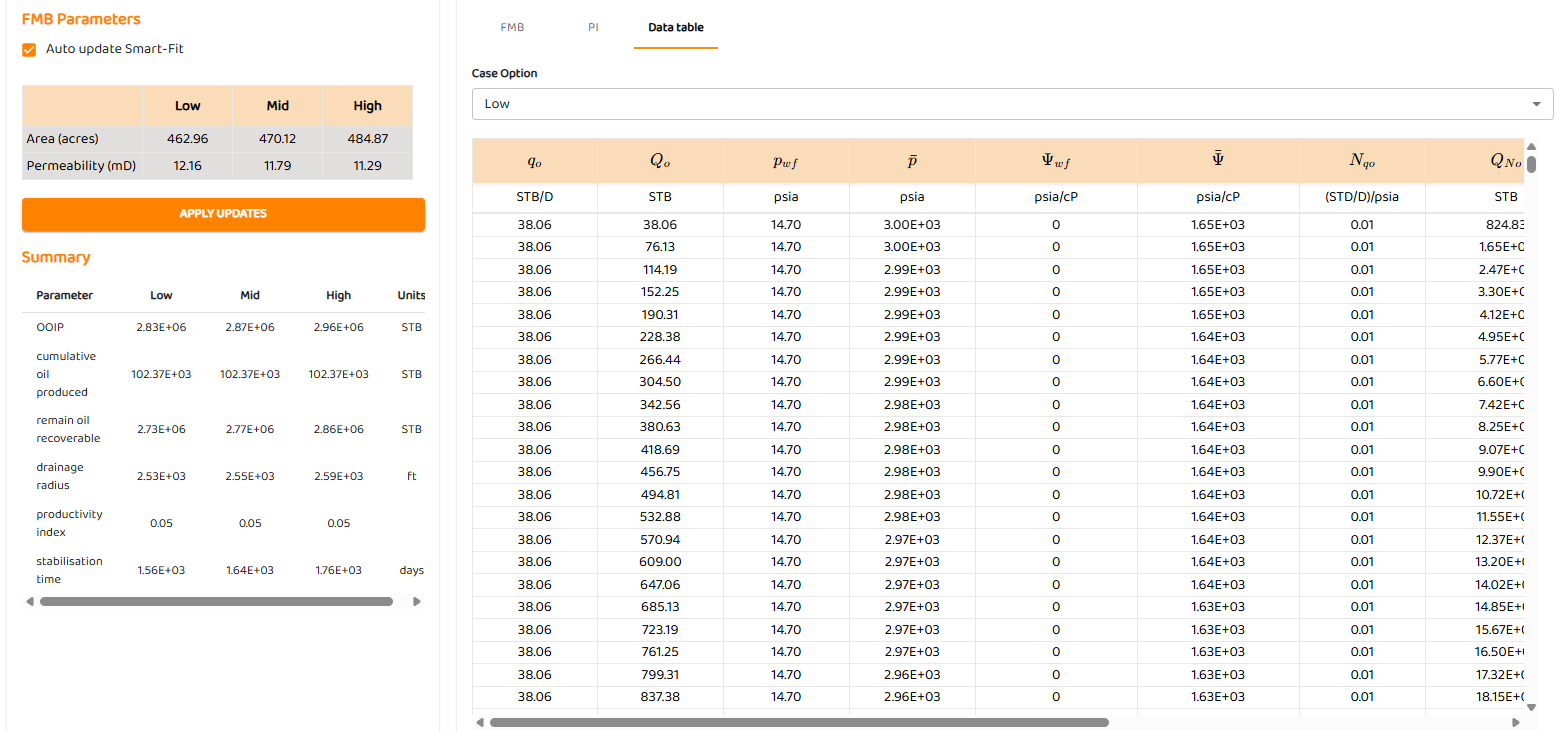Select the Mid Permeability cell 11.79
Viewport: 1560px width, 732px height.
pyautogui.click(x=277, y=166)
